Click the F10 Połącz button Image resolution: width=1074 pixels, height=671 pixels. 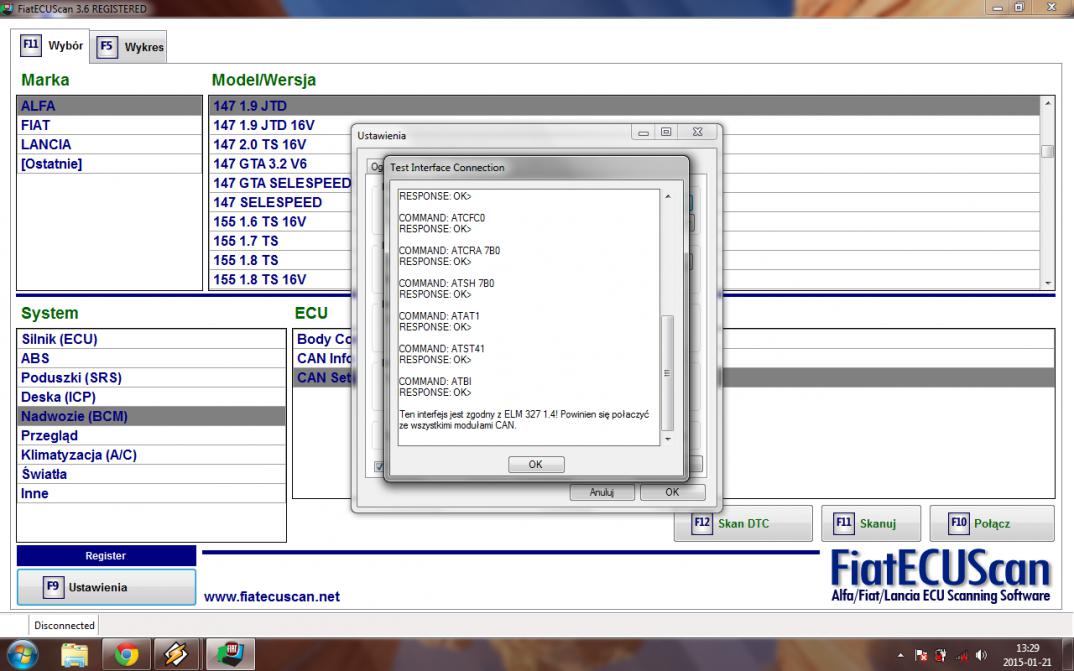(x=992, y=523)
